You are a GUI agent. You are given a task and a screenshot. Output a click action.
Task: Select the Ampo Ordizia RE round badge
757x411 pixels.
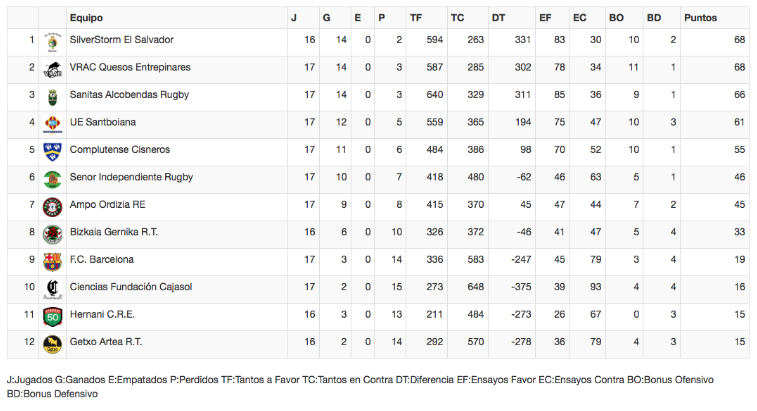[53, 207]
